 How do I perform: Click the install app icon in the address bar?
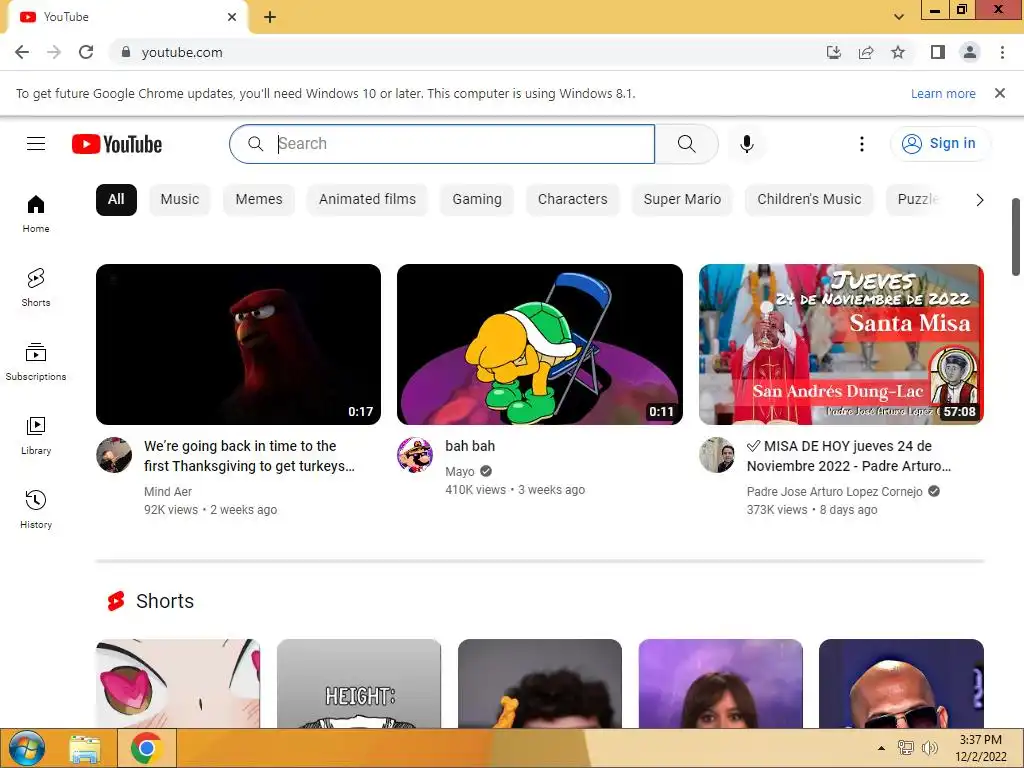833,52
